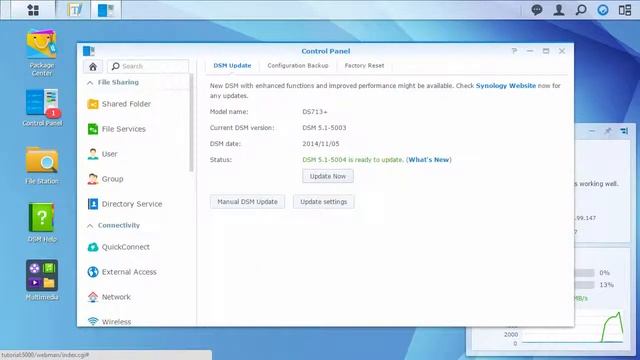This screenshot has height=360, width=640.
Task: Open the widget panel settings icon
Action: click(624, 131)
